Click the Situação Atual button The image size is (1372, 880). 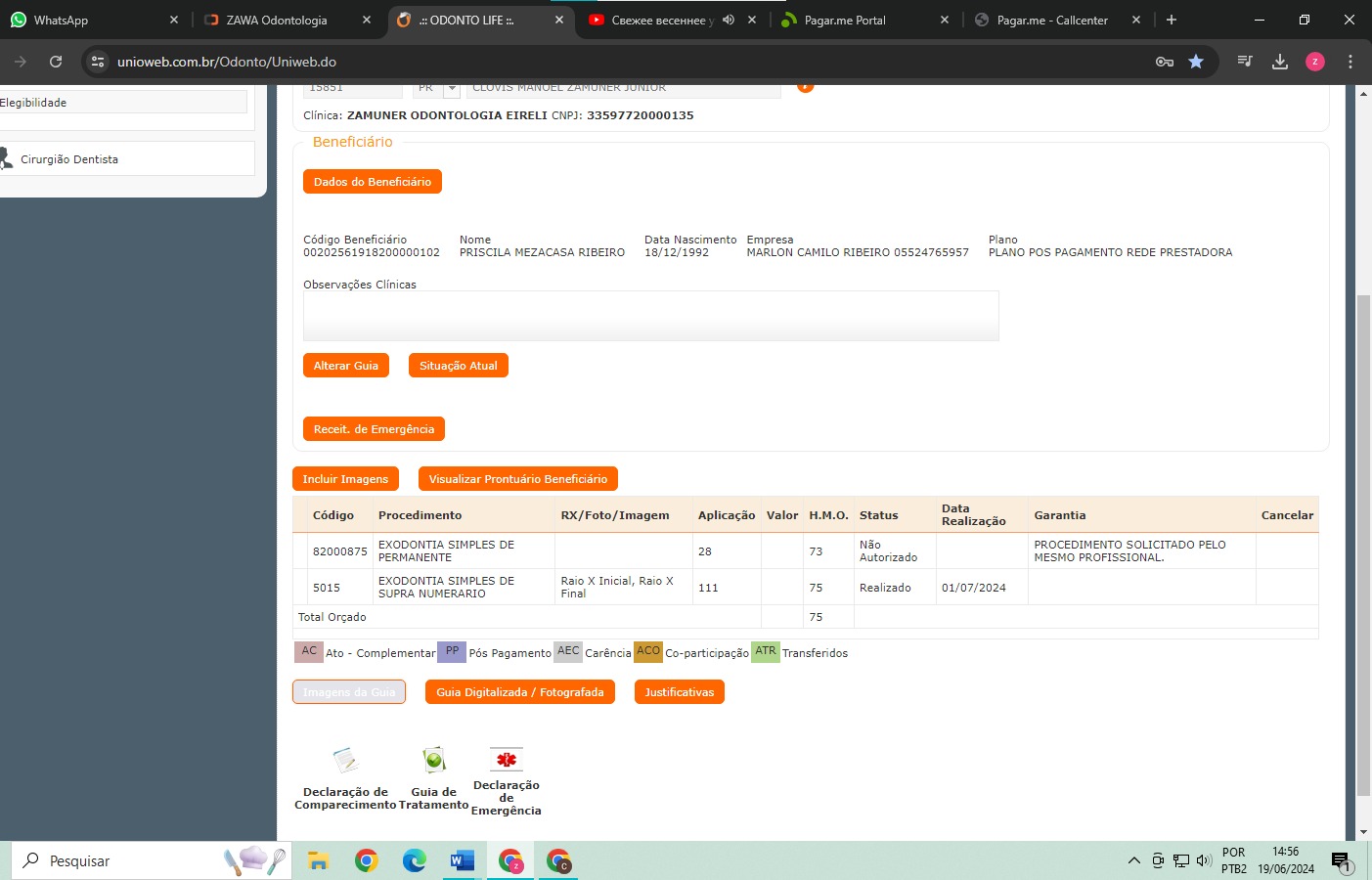[x=458, y=366]
